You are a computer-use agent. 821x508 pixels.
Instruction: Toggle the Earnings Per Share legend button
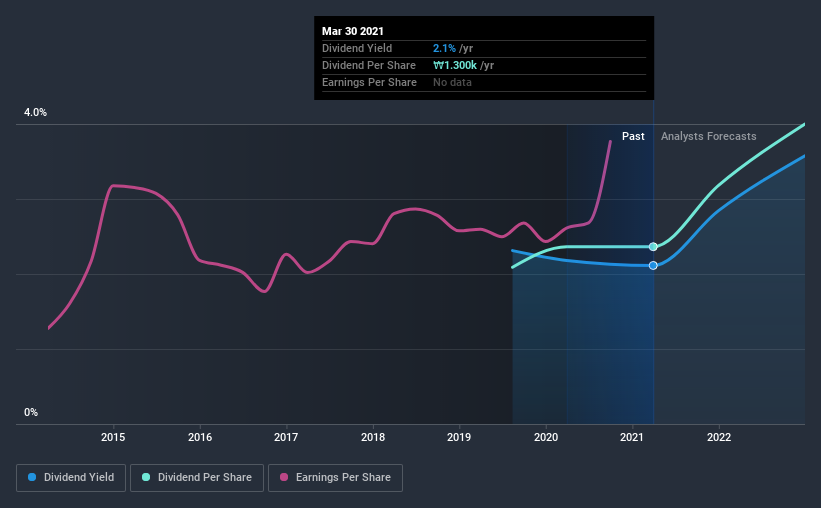336,478
